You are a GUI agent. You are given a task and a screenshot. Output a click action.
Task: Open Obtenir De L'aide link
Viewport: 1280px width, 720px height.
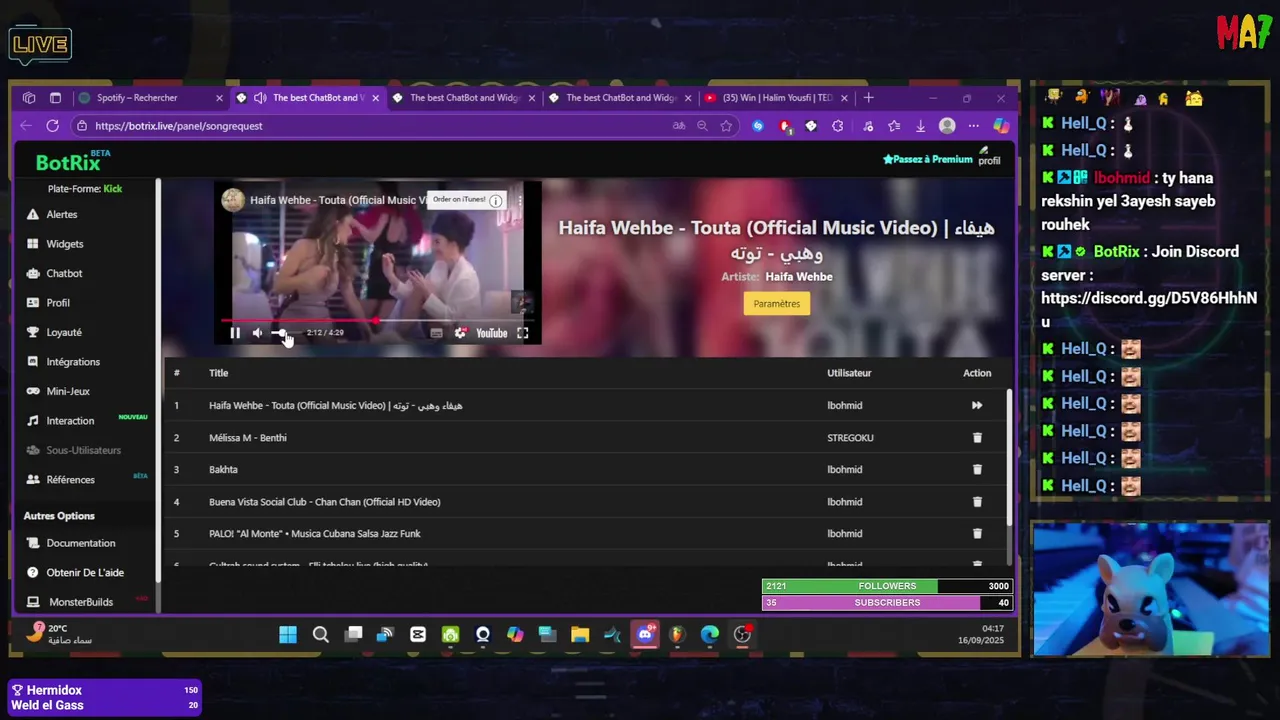(x=85, y=573)
